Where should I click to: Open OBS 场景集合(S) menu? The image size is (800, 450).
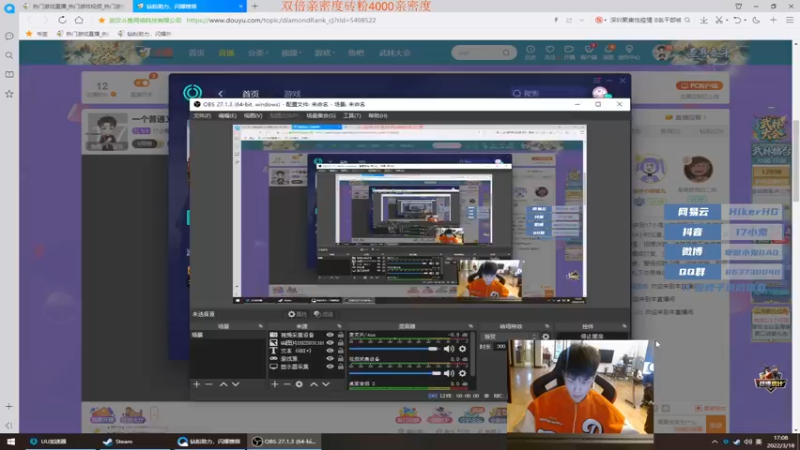(x=321, y=116)
